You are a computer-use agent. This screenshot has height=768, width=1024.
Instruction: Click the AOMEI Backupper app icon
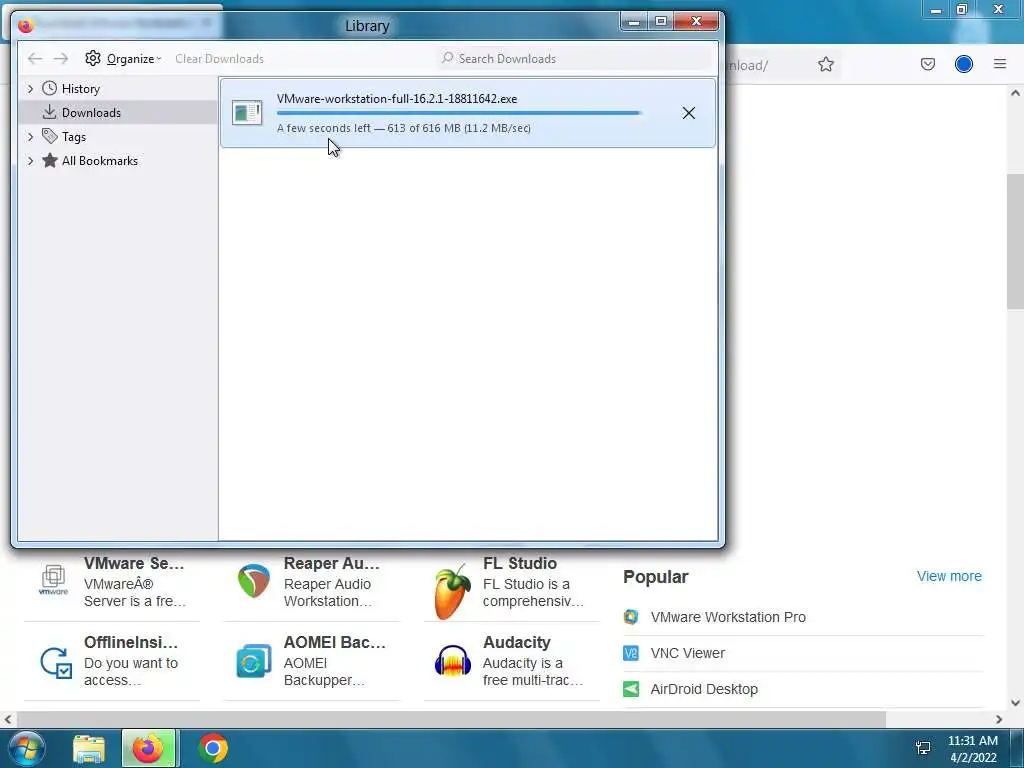pos(253,661)
